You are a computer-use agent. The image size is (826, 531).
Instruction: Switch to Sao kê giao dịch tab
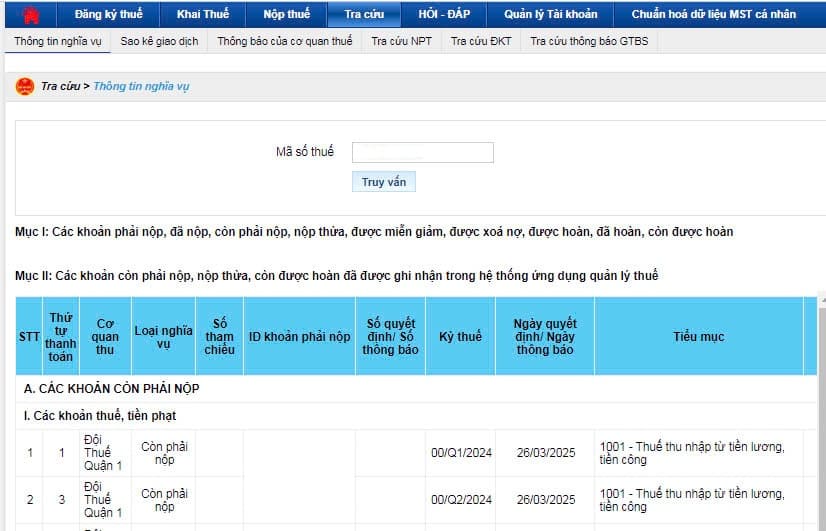click(159, 41)
